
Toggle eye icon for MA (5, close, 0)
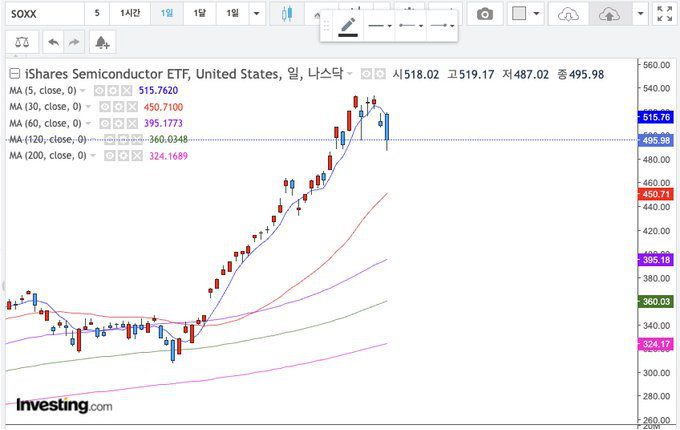(x=99, y=91)
